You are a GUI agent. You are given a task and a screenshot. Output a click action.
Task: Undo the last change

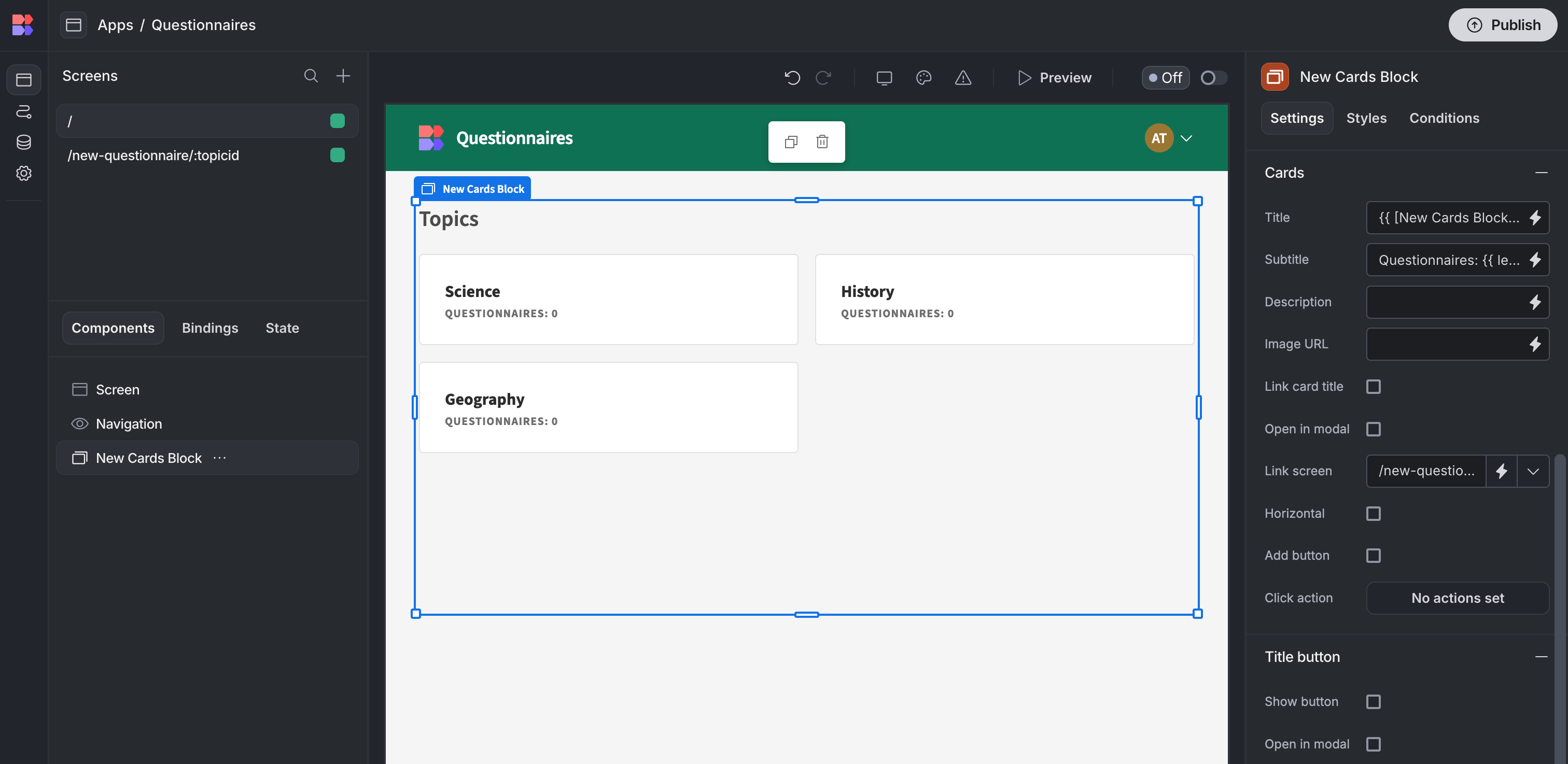click(792, 78)
